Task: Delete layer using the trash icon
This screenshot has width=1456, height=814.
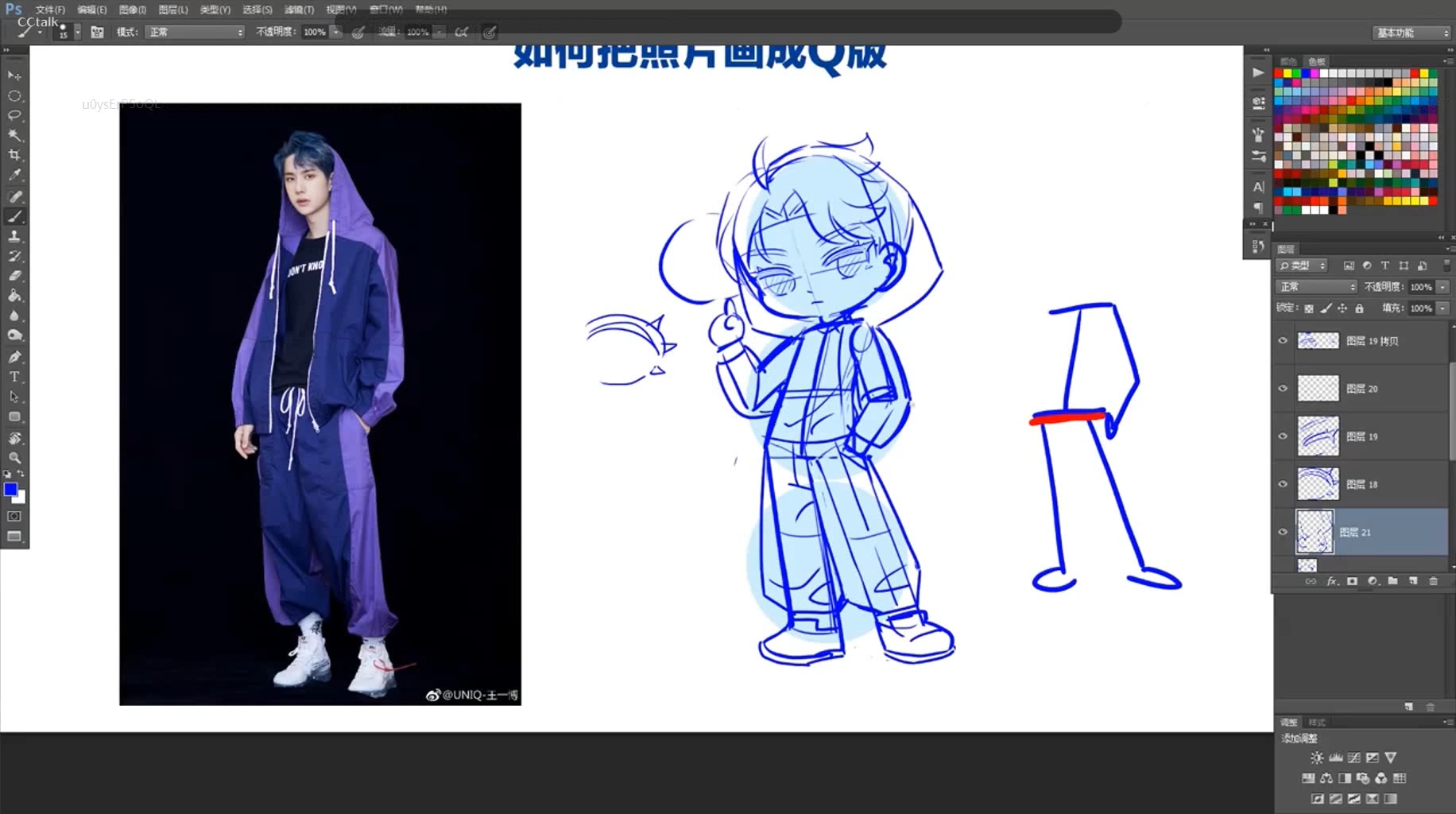Action: (1434, 581)
